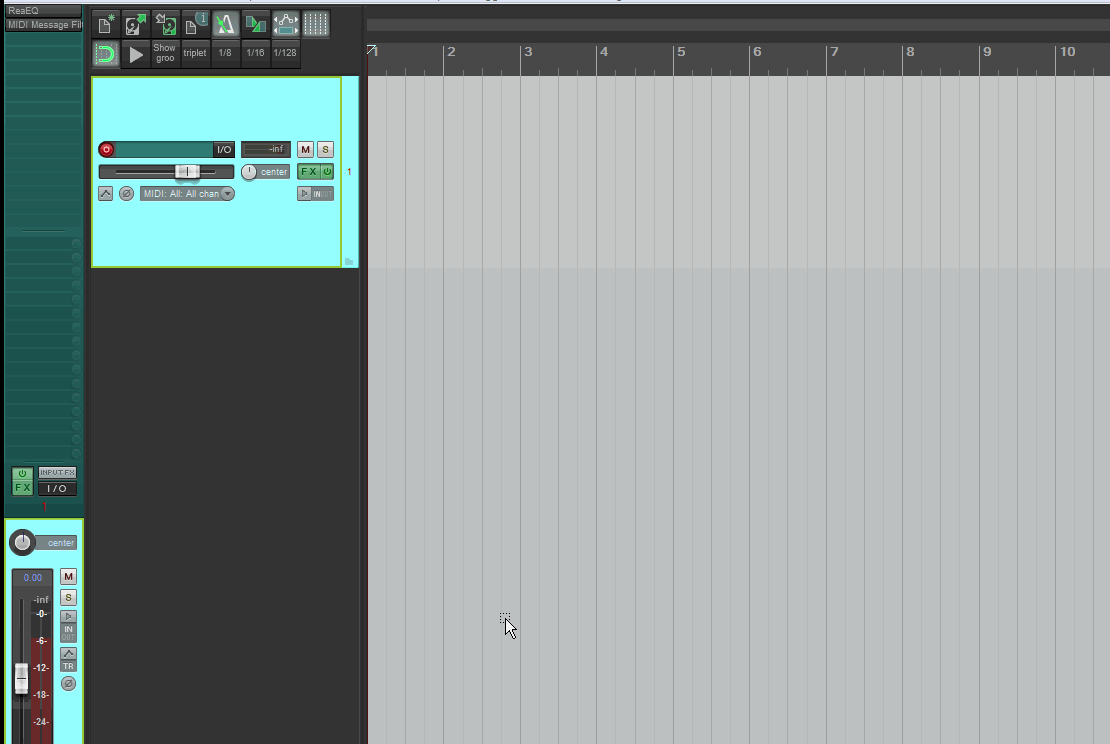
Task: Click track folder icon at panel corner
Action: click(349, 262)
